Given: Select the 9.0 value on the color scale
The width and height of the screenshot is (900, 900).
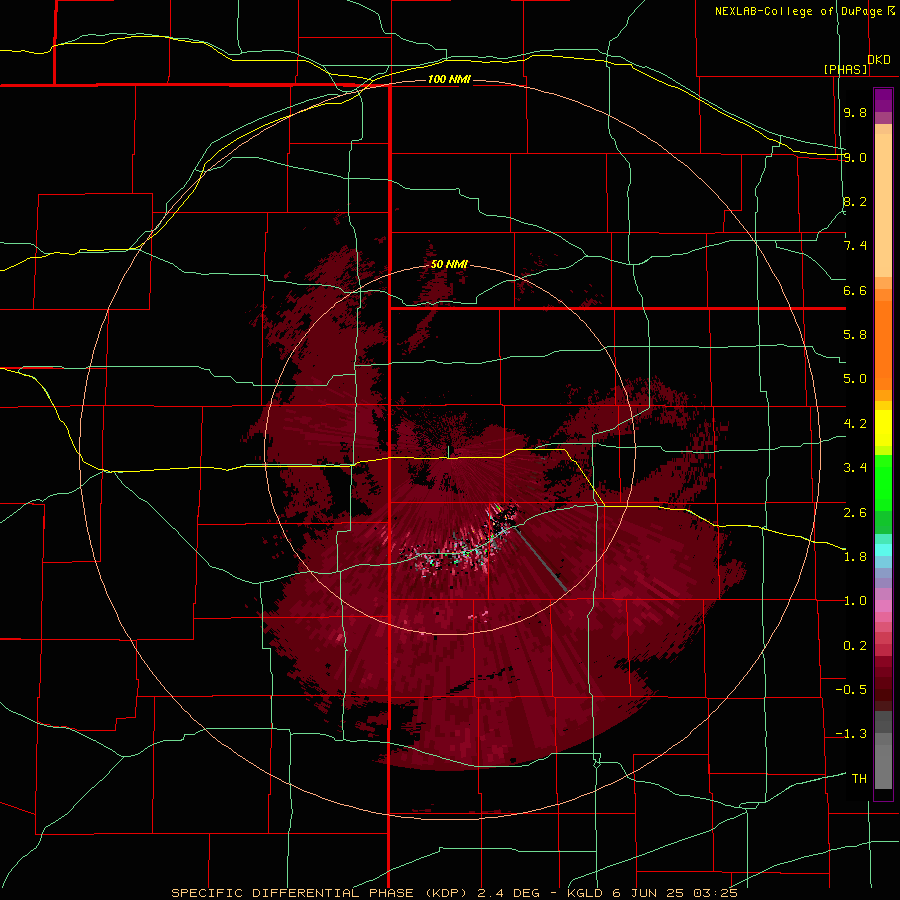Looking at the screenshot, I should click(855, 157).
